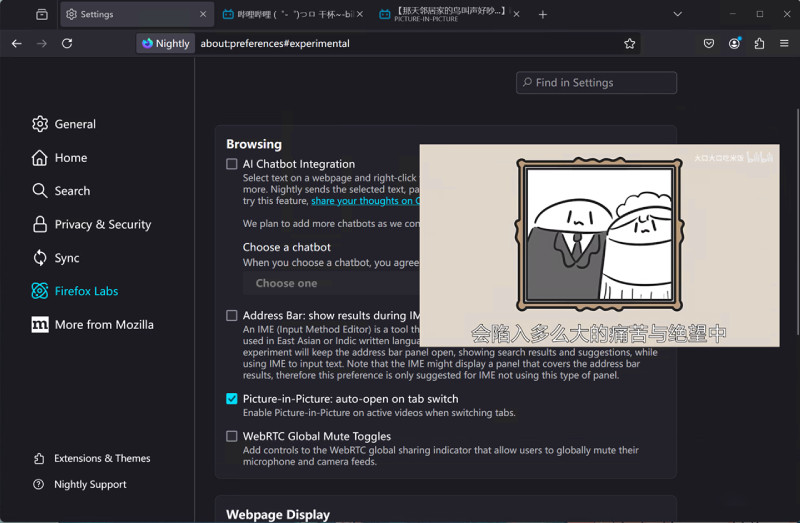The height and width of the screenshot is (523, 800).
Task: Click the address bar URL
Action: click(275, 43)
